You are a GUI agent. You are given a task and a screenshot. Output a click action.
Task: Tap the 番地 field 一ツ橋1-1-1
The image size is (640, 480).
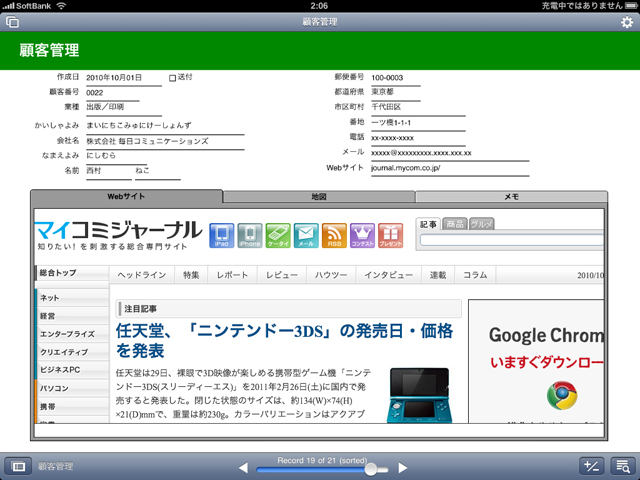tap(418, 122)
